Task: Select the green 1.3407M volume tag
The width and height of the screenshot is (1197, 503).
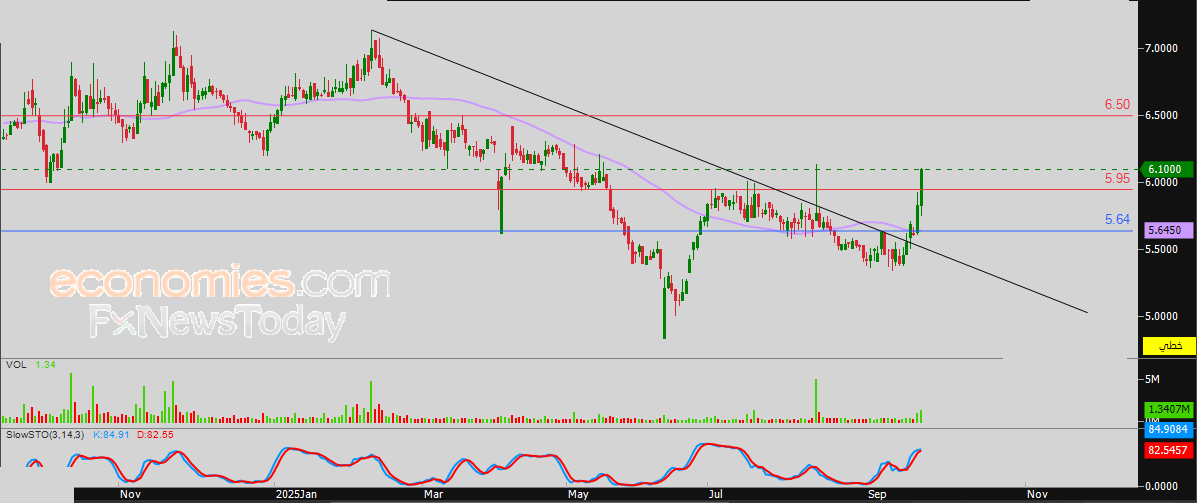Action: [1169, 411]
